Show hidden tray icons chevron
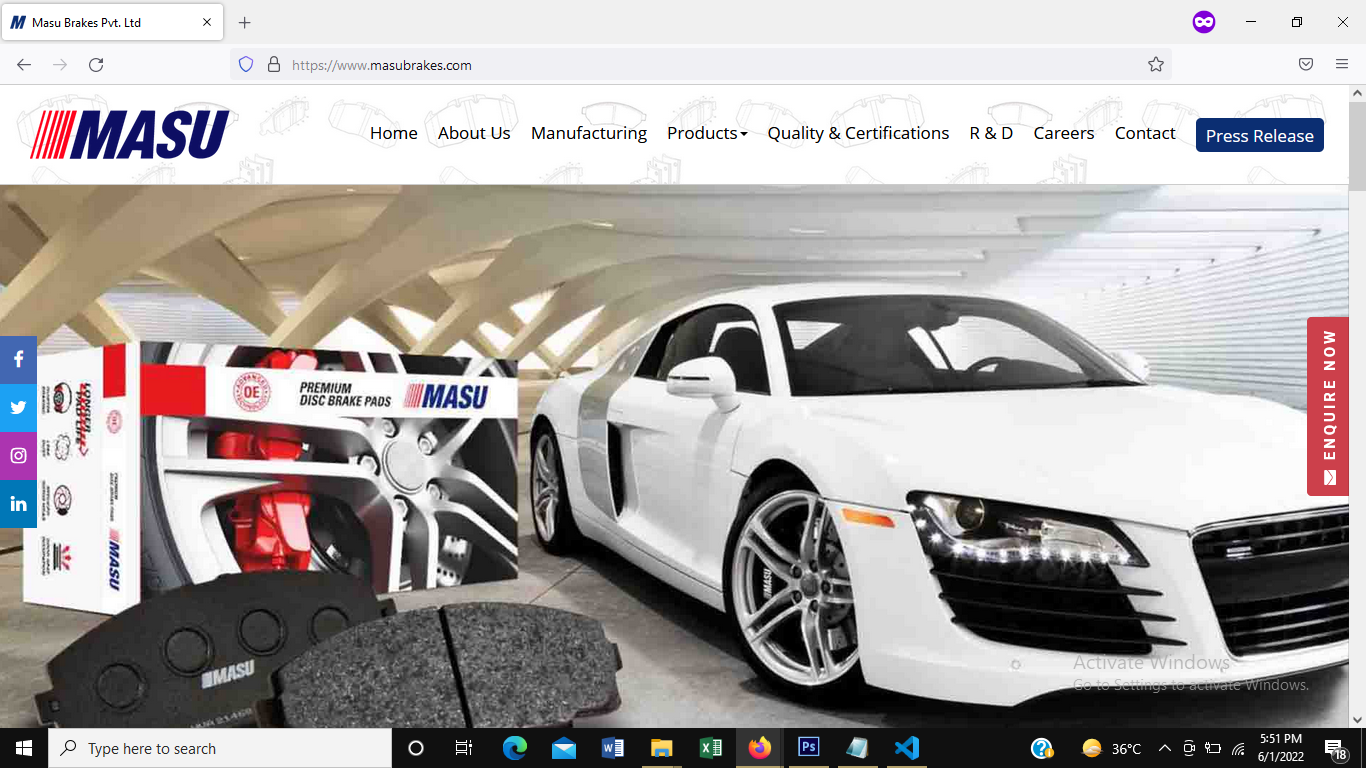Screen dimensions: 1366x768 1165,748
